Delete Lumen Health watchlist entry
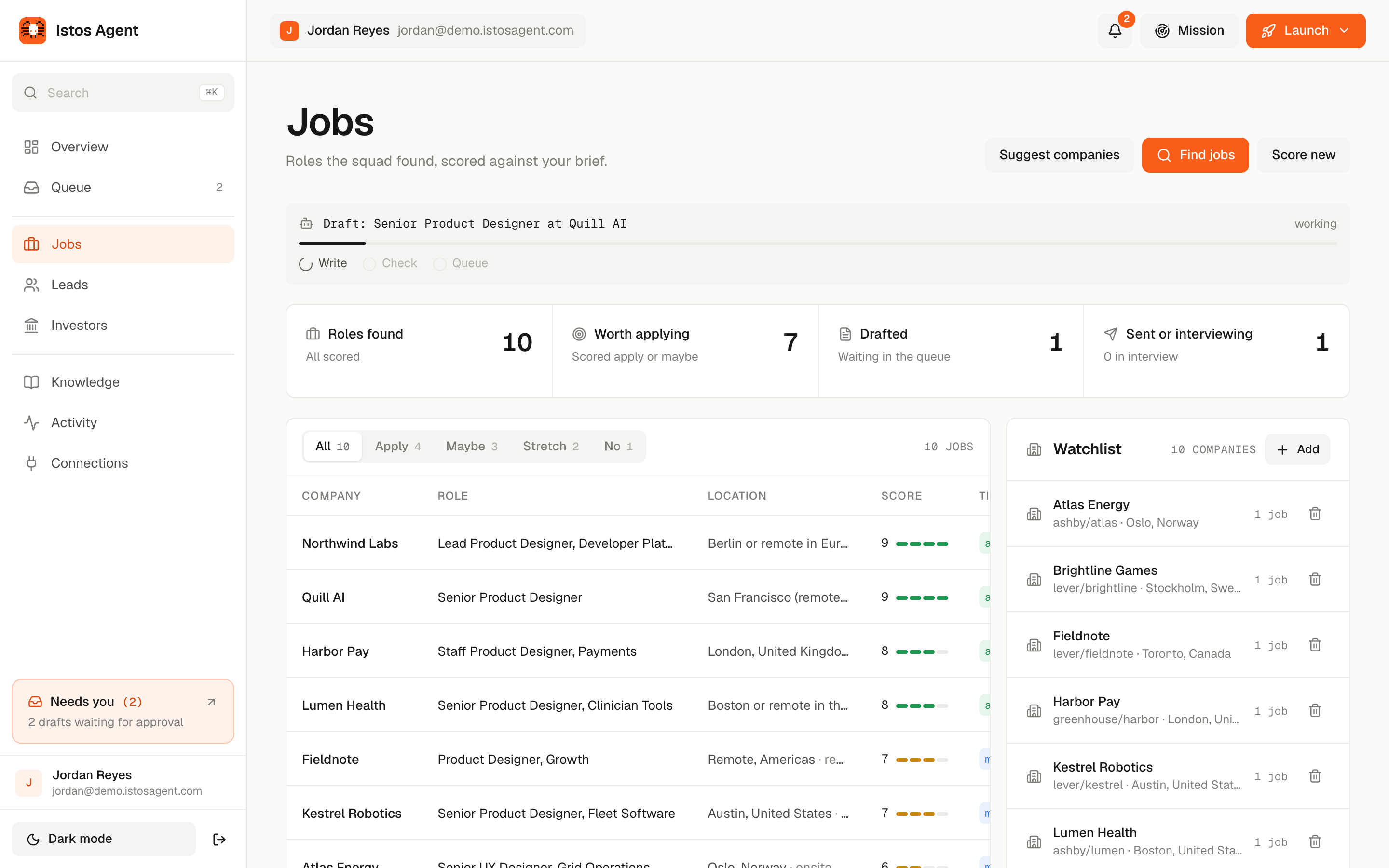 tap(1315, 841)
